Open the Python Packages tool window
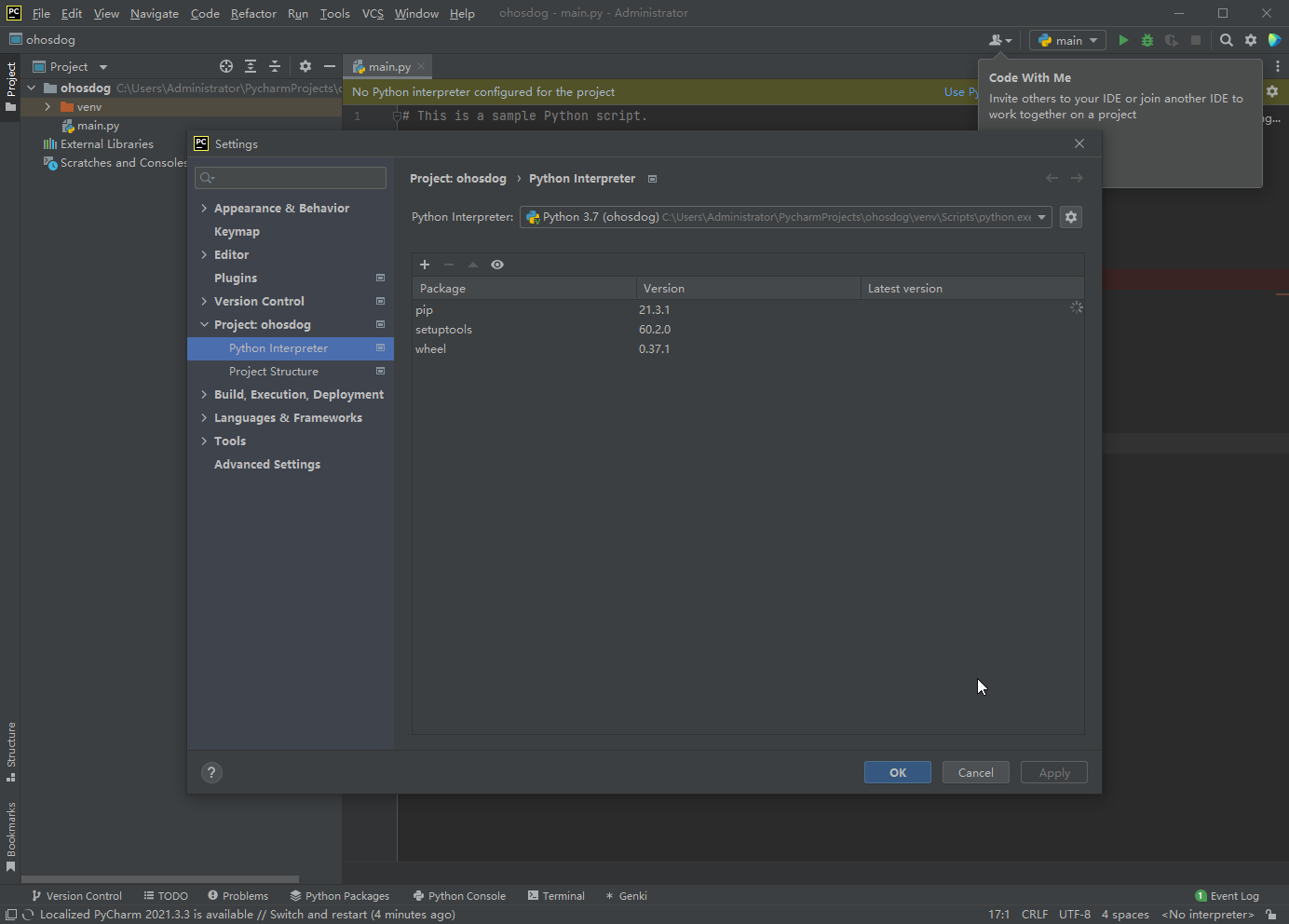Viewport: 1289px width, 924px height. click(339, 896)
